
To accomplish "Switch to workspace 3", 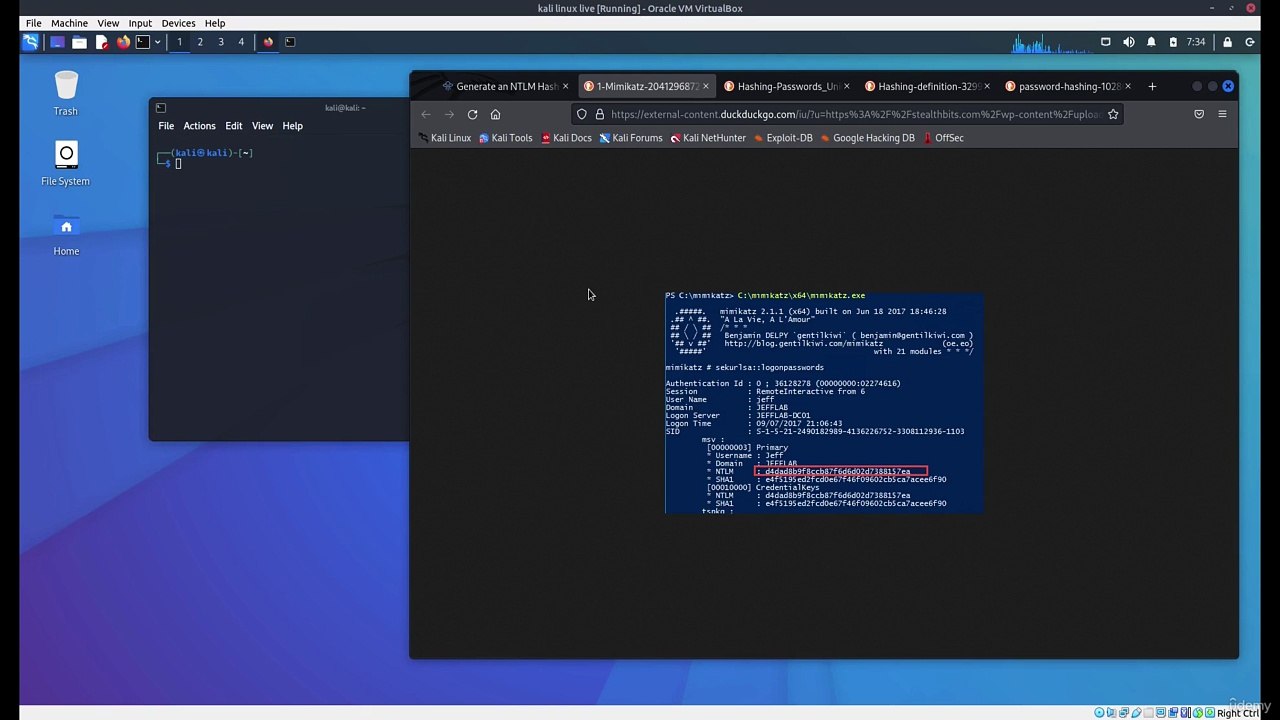I will pos(221,42).
